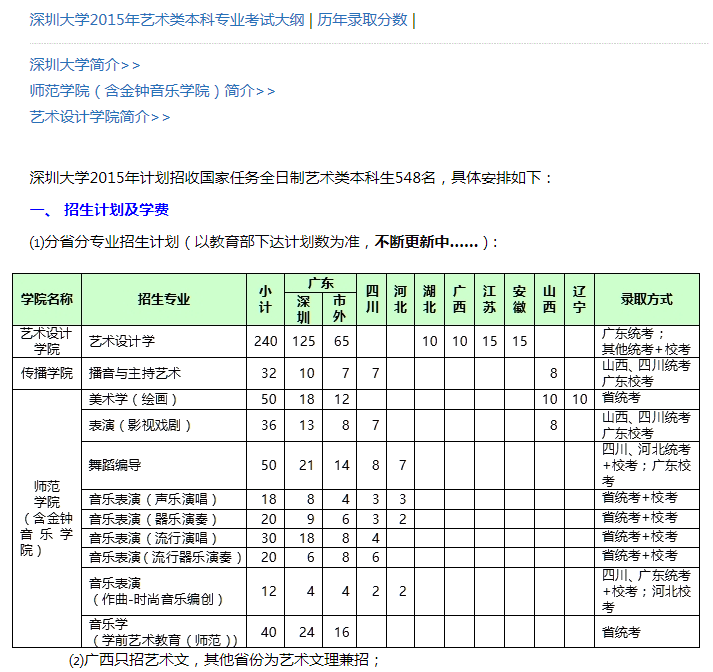The height and width of the screenshot is (672, 713).
Task: Go to the 艺术设计学院简介>> link
Action: pos(100,117)
